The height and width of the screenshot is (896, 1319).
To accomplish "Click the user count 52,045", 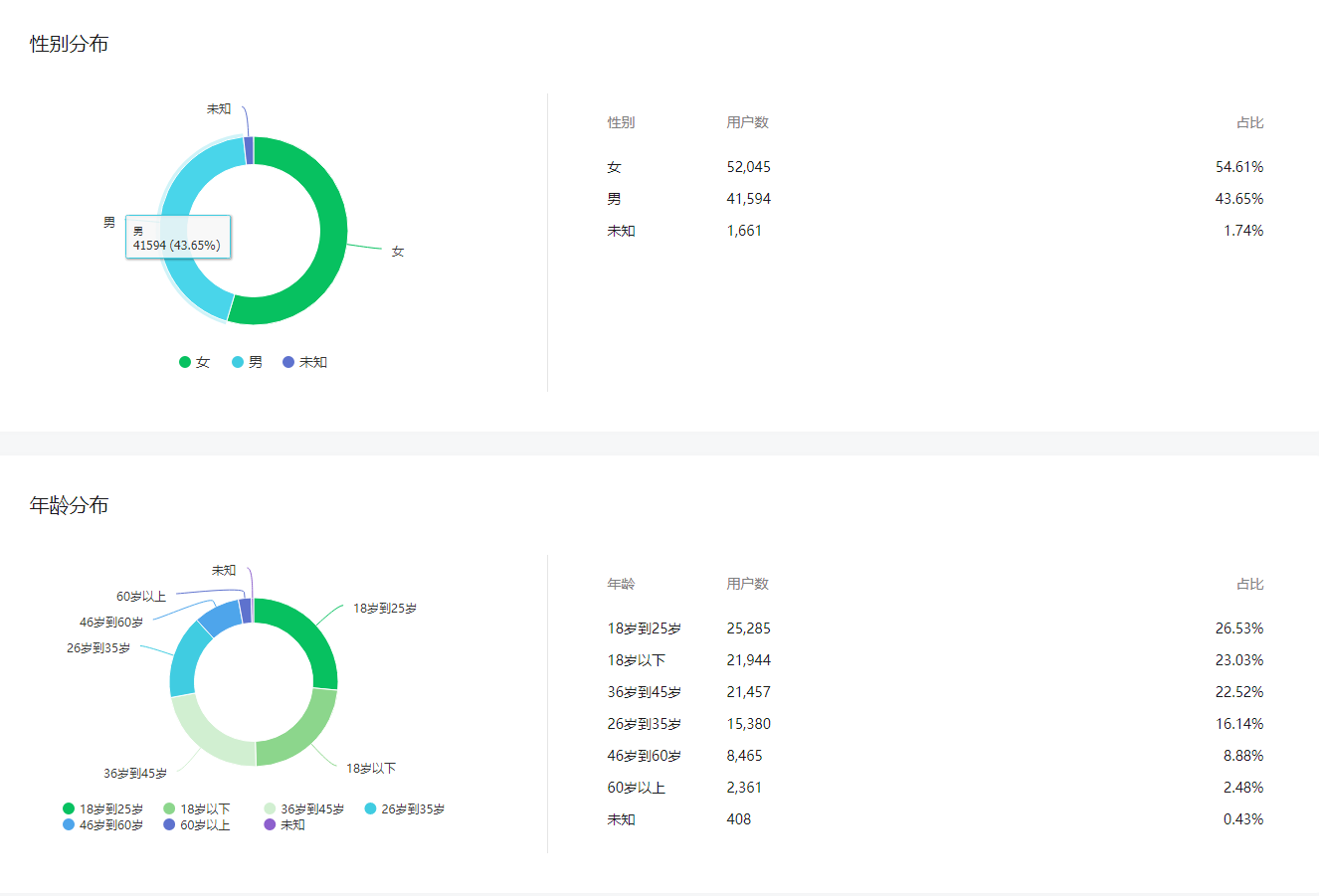I will point(749,167).
